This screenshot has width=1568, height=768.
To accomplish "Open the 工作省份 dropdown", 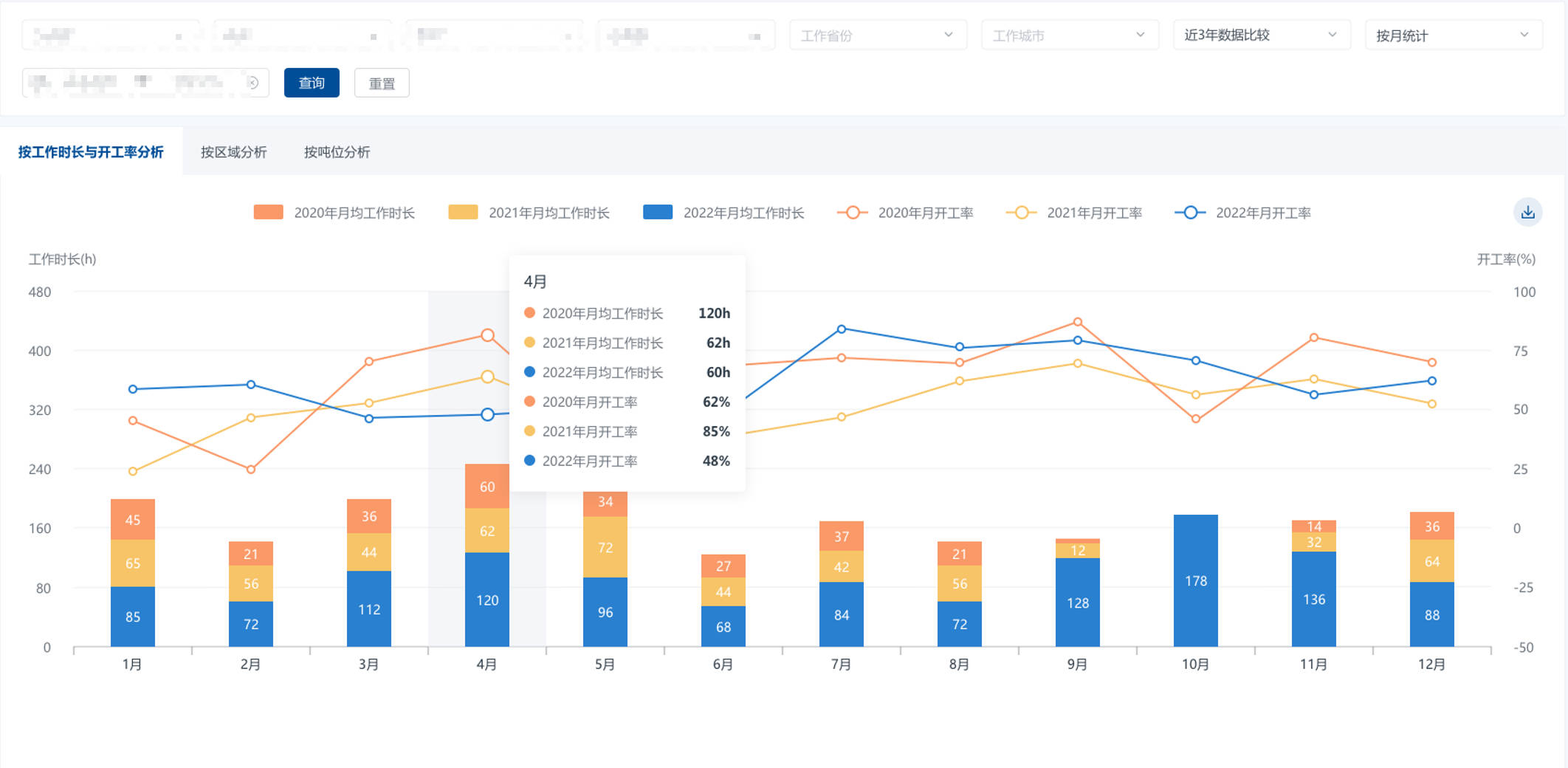I will (x=877, y=35).
